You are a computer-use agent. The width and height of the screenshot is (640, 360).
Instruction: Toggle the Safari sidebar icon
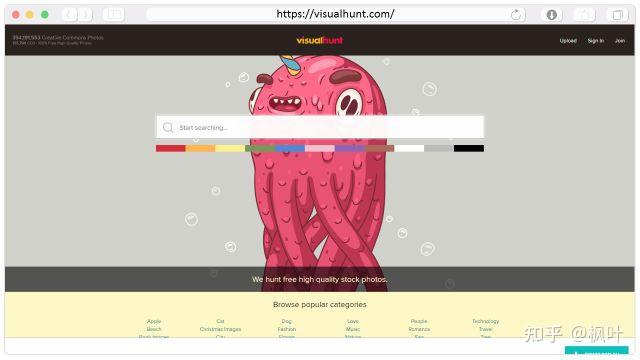click(113, 15)
